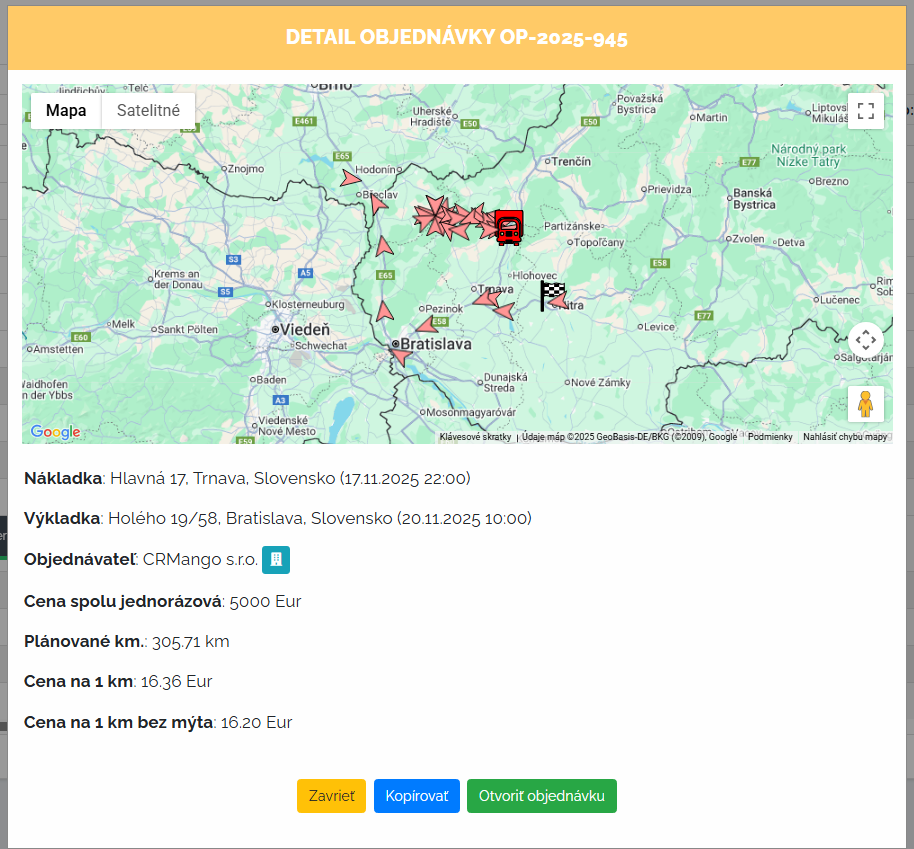
Task: Open the map camera controls
Action: [x=865, y=340]
